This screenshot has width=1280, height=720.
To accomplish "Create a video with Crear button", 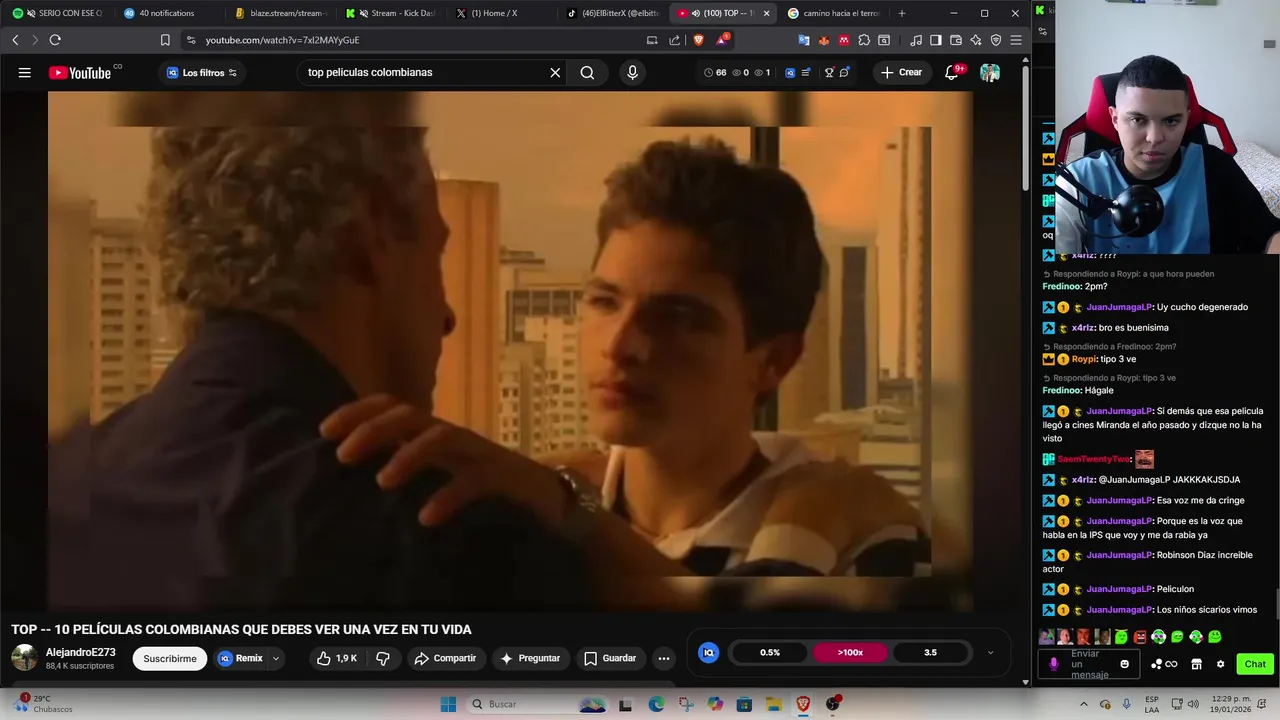I will coord(901,72).
